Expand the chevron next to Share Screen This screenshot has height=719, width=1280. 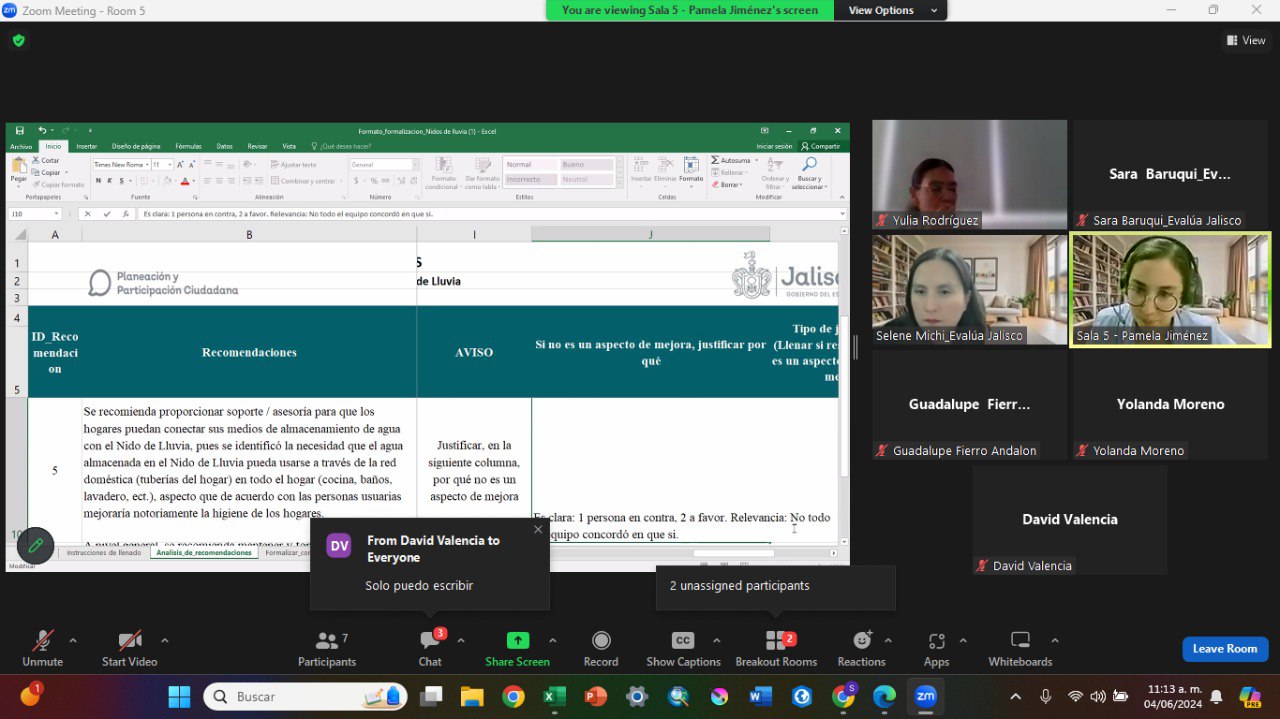pos(553,640)
